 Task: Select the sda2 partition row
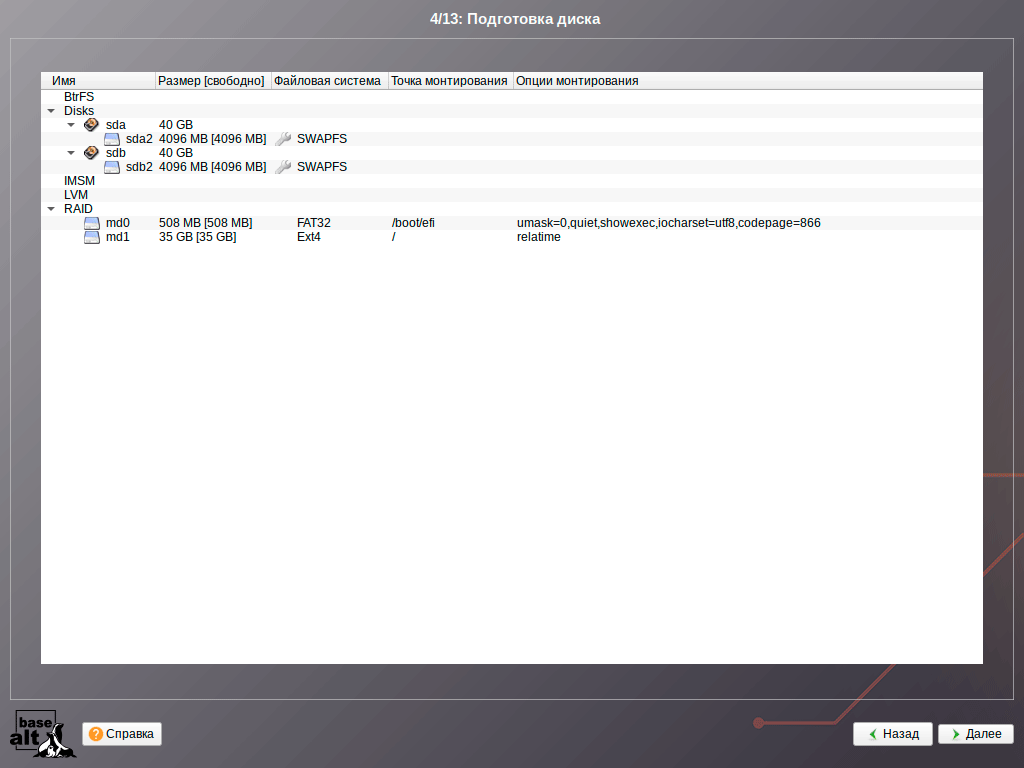[512, 138]
